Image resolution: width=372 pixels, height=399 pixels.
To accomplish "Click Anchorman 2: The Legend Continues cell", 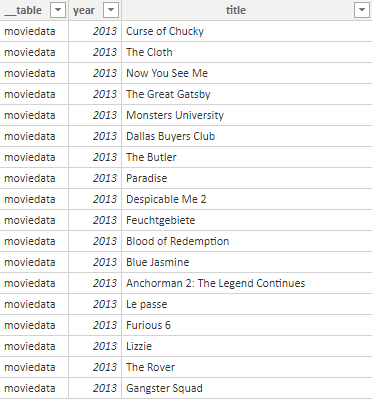I will [247, 283].
